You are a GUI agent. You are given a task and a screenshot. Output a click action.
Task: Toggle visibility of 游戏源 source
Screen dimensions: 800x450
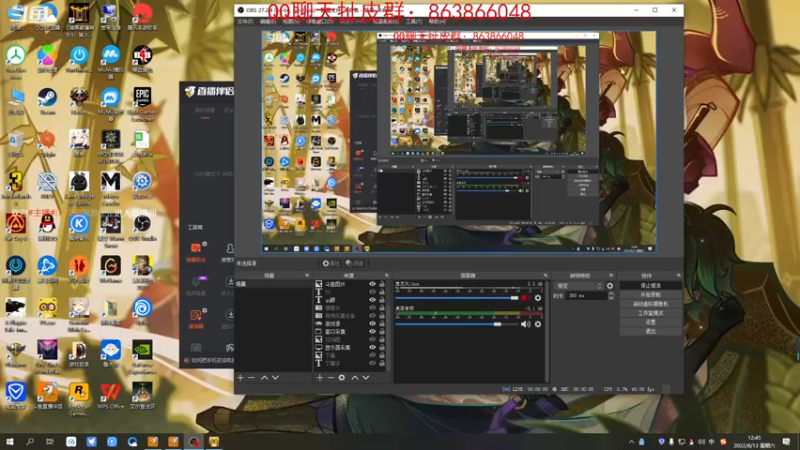372,323
